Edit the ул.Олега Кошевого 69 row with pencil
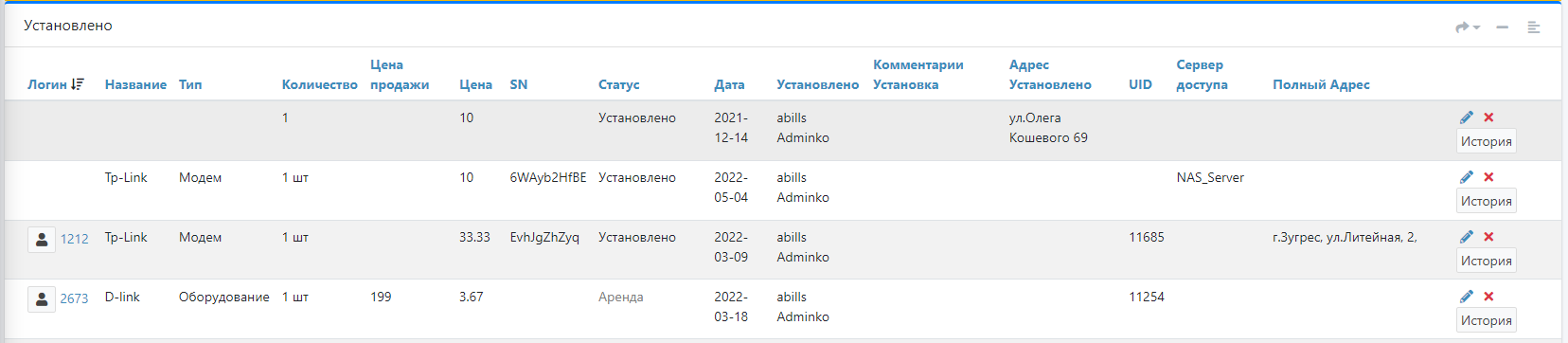The image size is (1568, 343). click(1467, 117)
